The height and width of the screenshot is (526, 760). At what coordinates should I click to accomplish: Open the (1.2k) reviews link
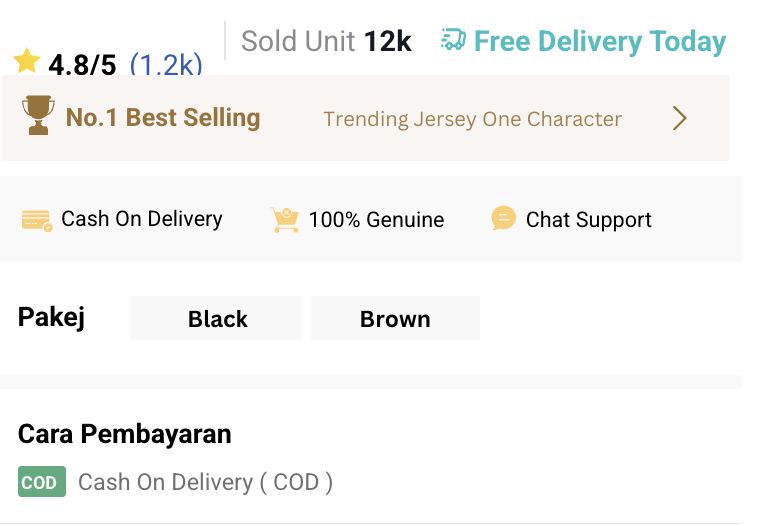166,66
